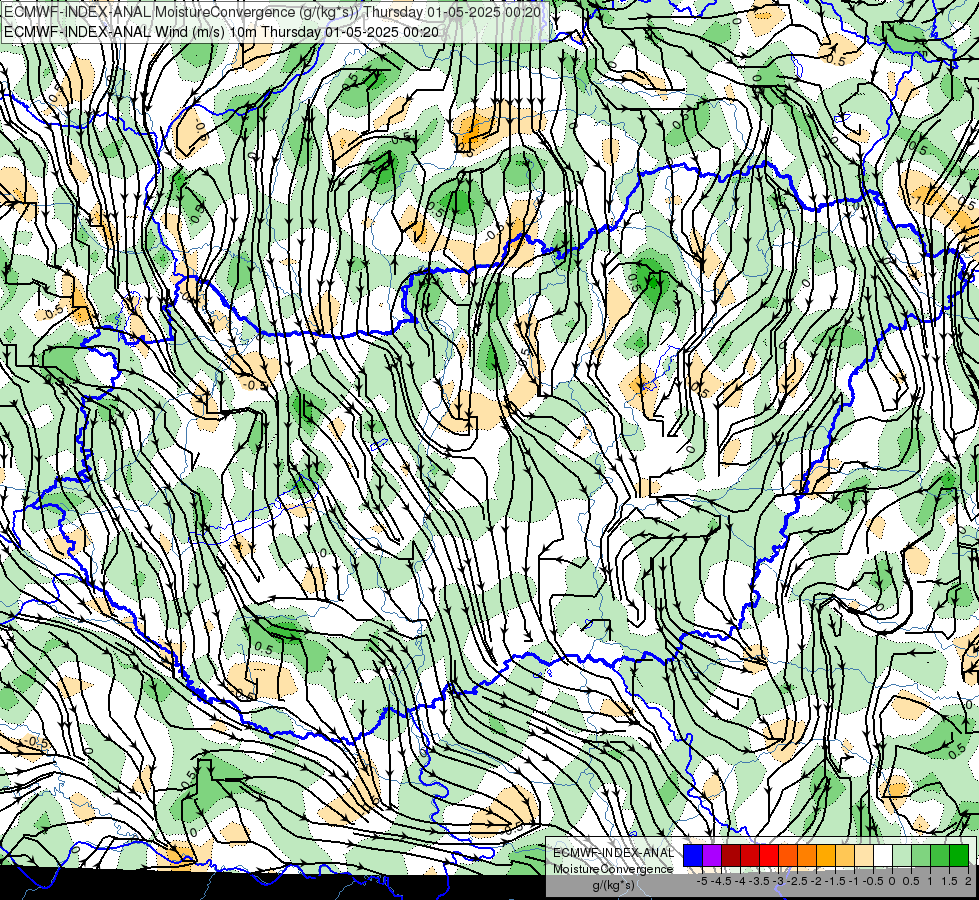Click the "-5" legend tick label
This screenshot has width=979, height=900.
coord(702,881)
